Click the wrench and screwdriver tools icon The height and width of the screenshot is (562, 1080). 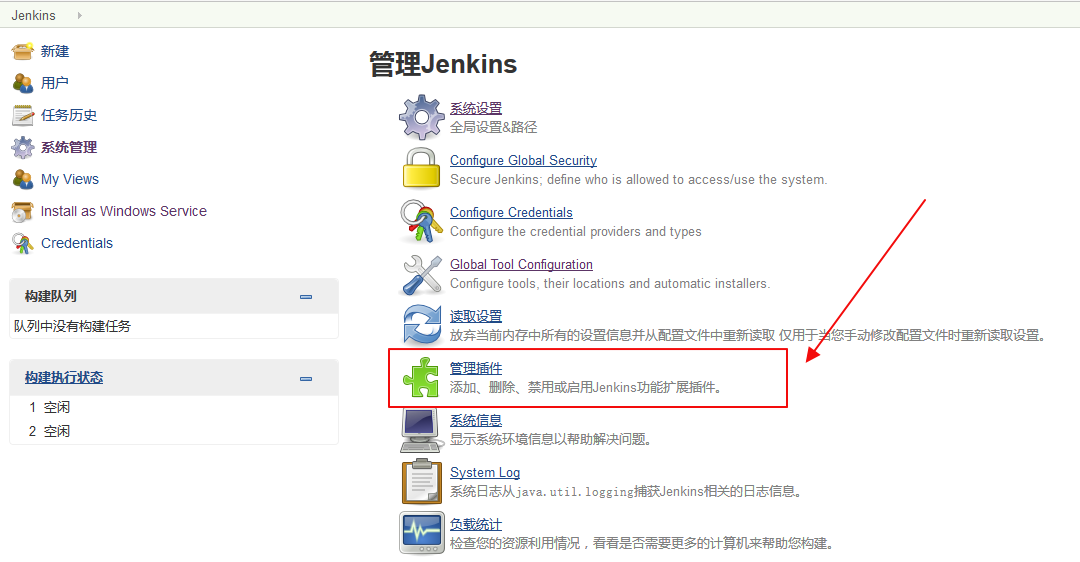click(422, 274)
